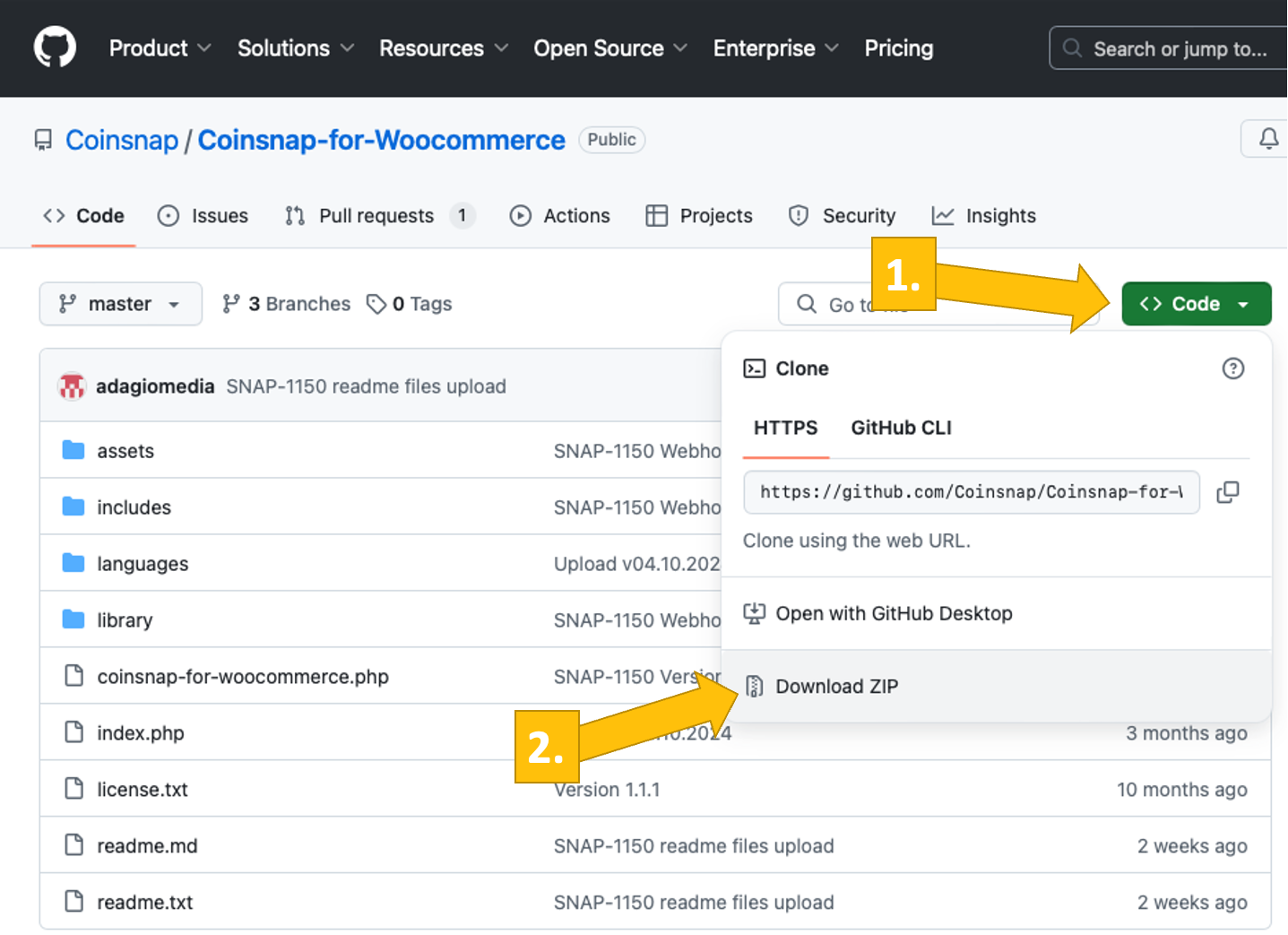The width and height of the screenshot is (1288, 935).
Task: View the 3 Branches link
Action: (x=286, y=304)
